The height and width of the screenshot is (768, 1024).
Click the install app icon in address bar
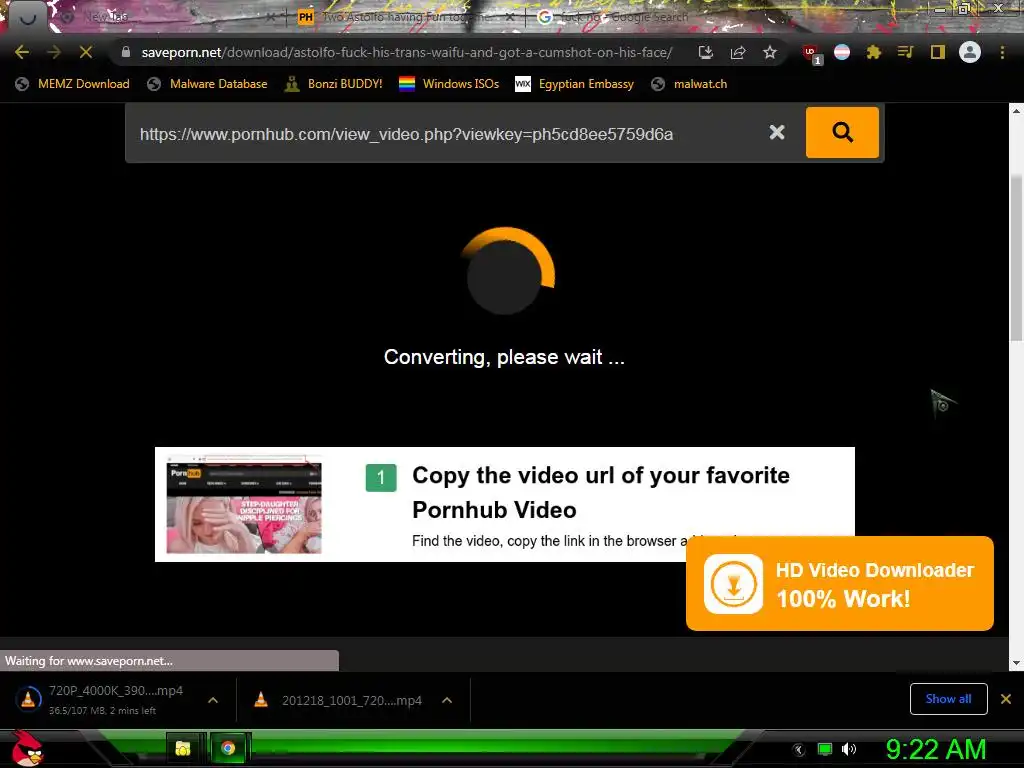[705, 52]
